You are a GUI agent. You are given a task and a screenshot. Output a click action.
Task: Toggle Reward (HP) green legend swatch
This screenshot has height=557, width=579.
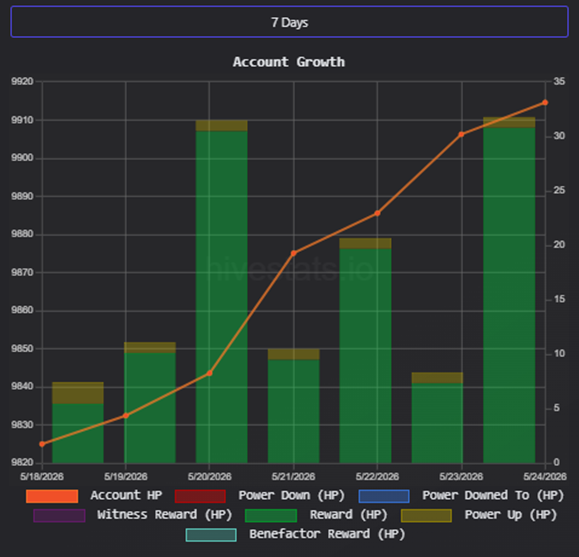271,515
